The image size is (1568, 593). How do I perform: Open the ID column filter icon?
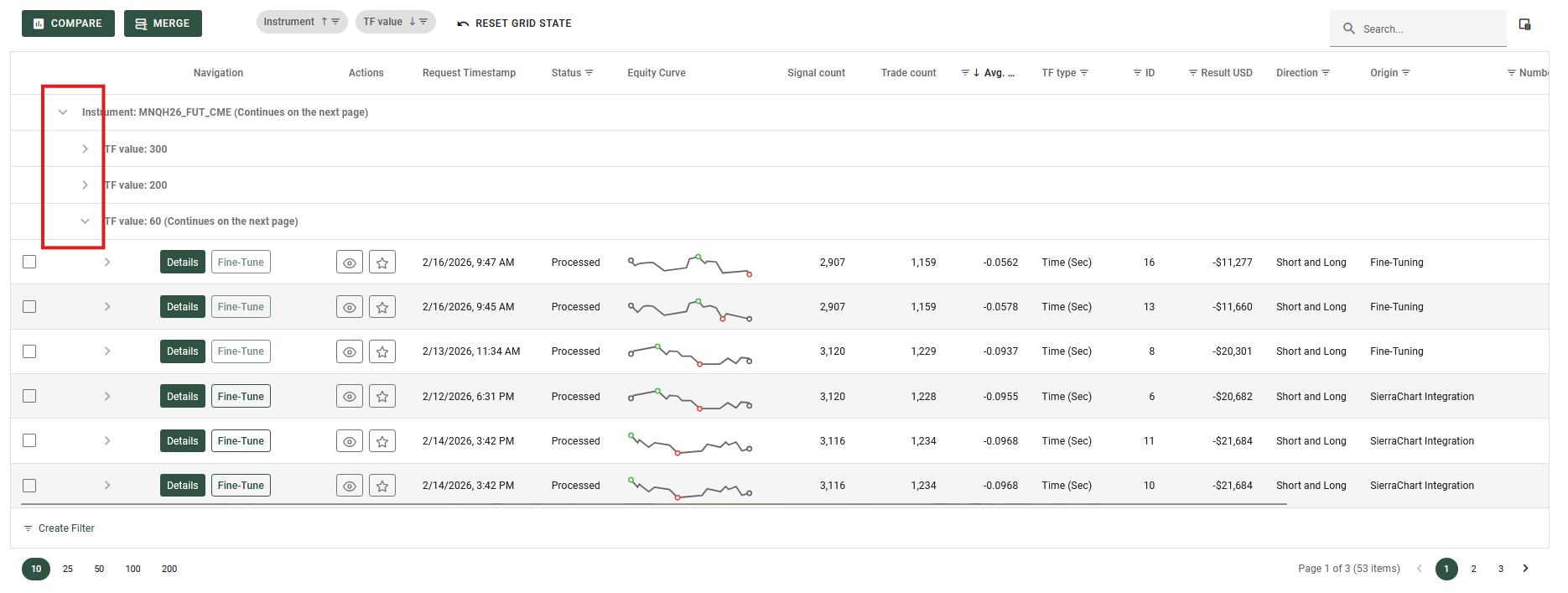coord(1137,73)
